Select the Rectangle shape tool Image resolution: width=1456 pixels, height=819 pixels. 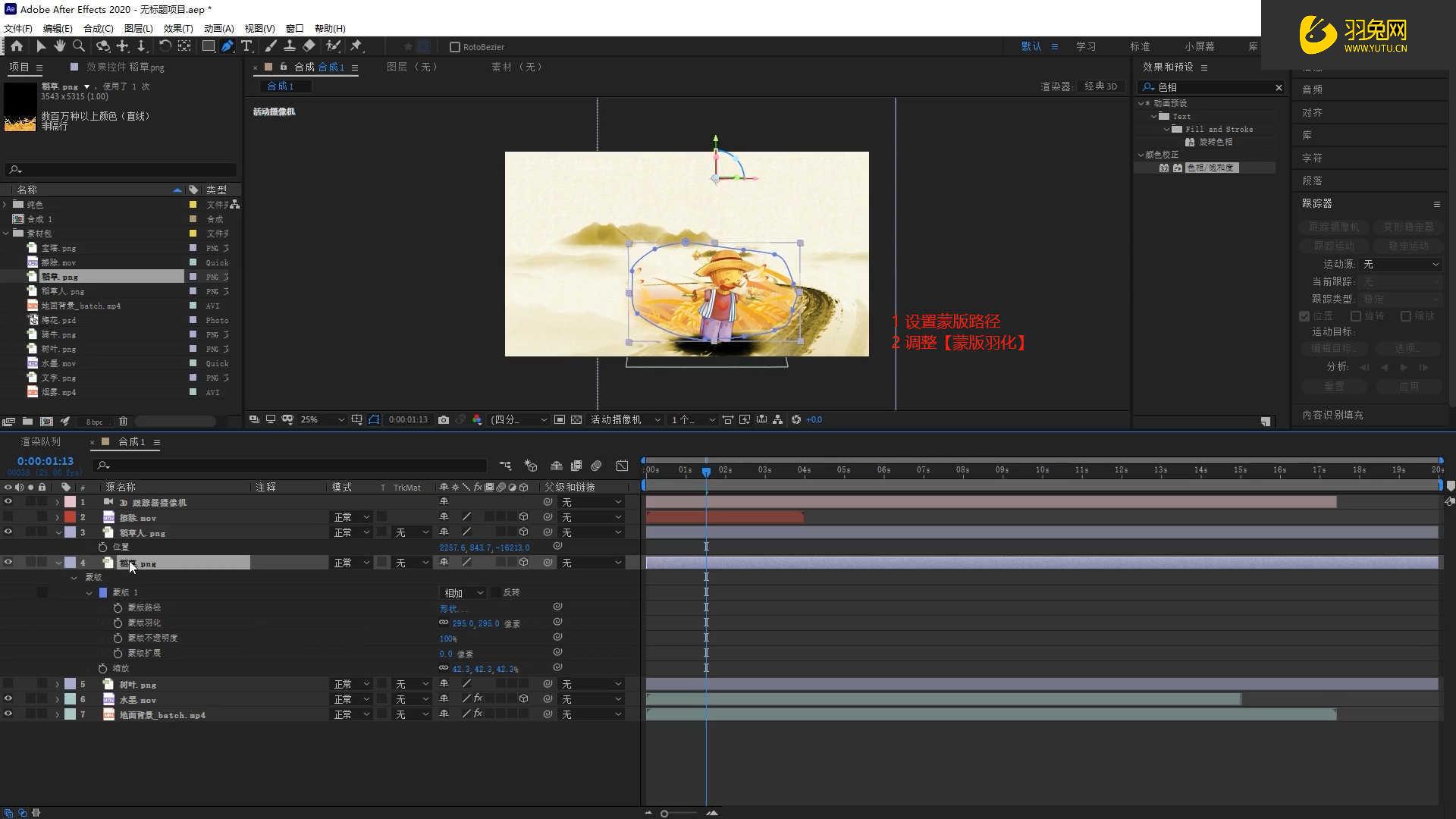pyautogui.click(x=208, y=46)
